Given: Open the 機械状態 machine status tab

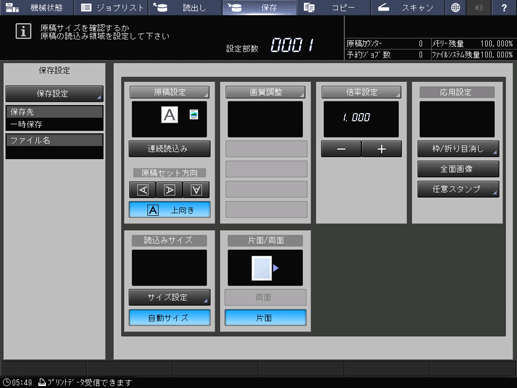Looking at the screenshot, I should coord(37,7).
